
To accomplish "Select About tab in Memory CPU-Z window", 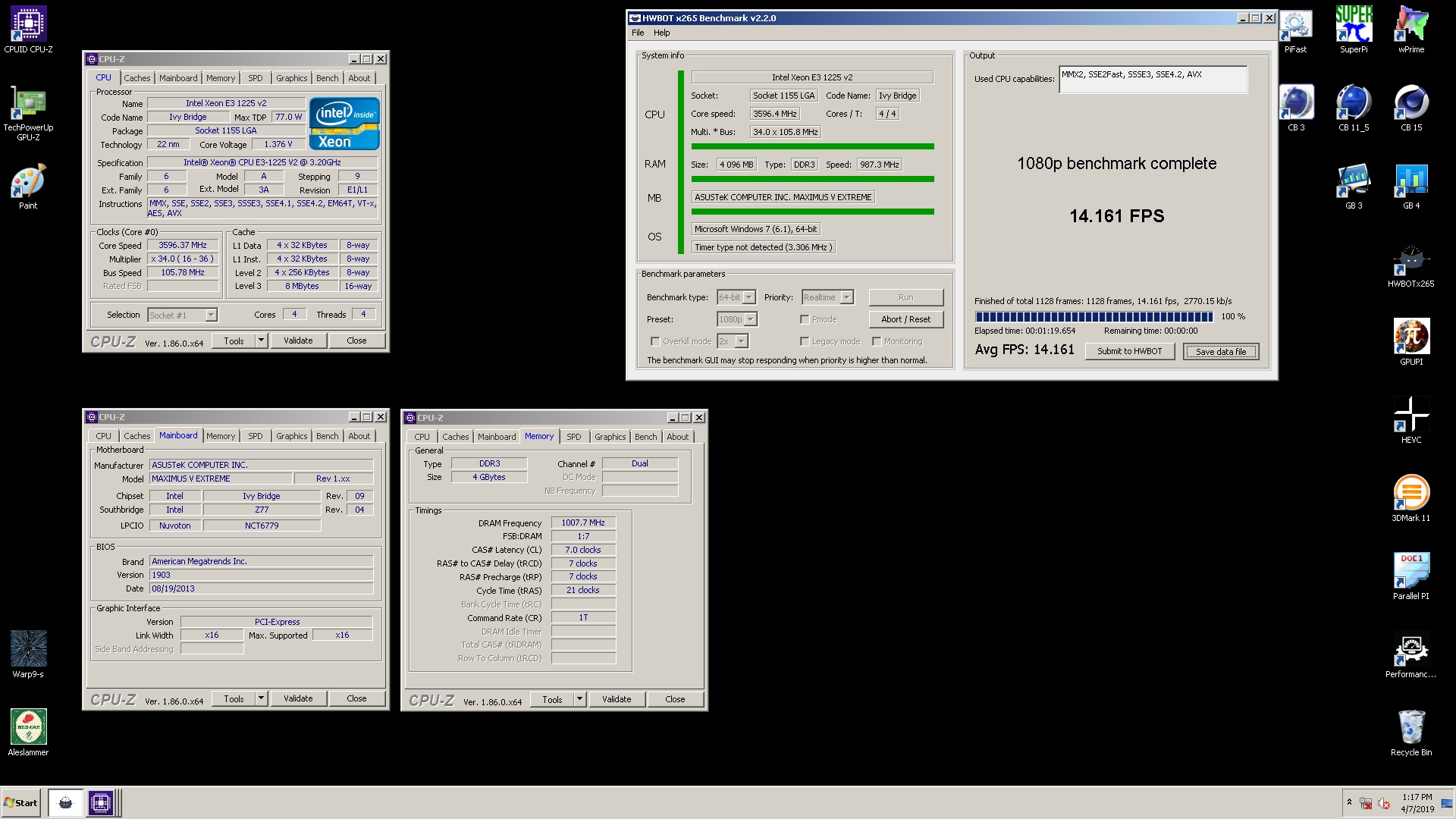I will click(x=678, y=437).
